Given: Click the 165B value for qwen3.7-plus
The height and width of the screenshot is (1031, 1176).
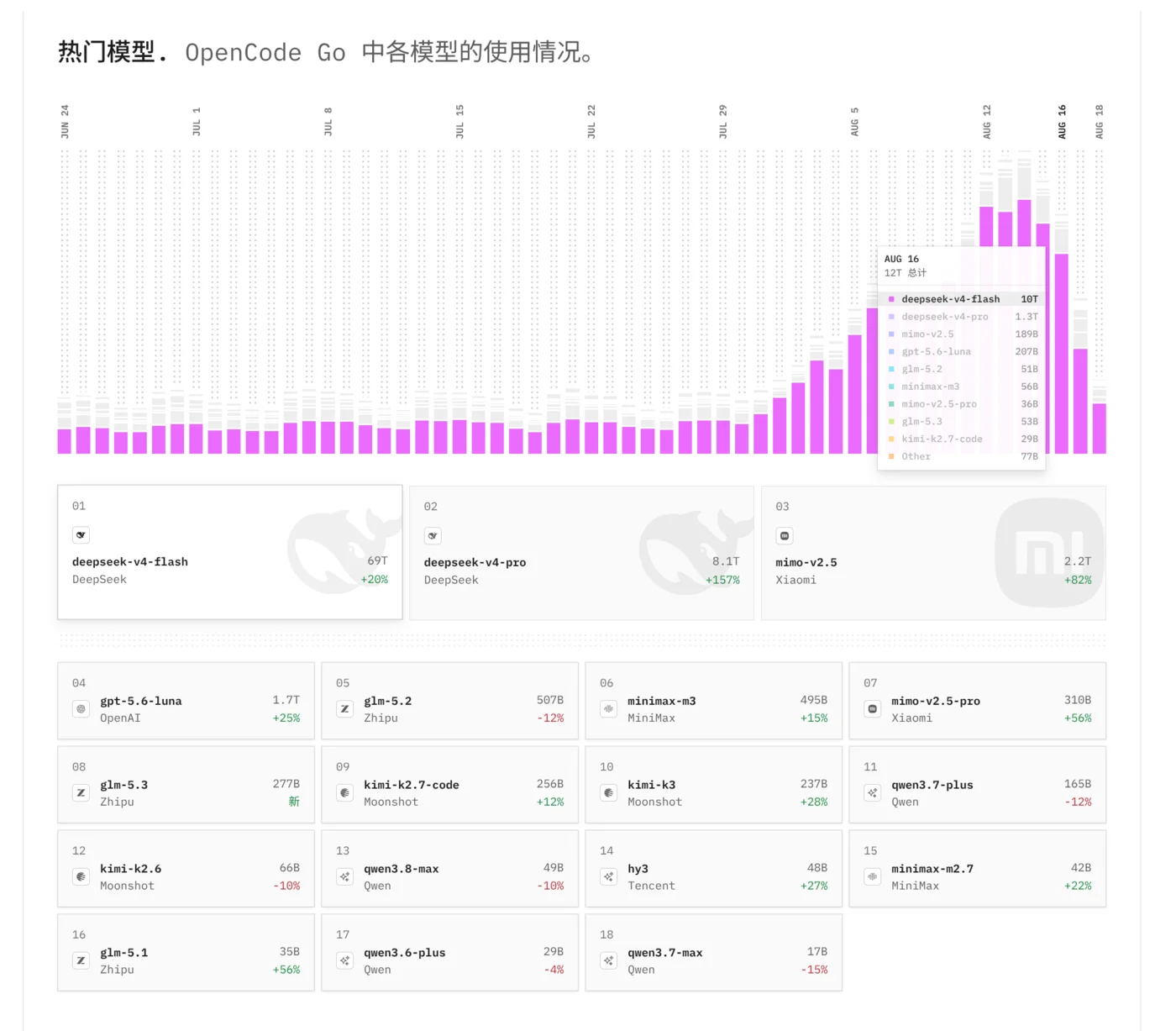Looking at the screenshot, I should point(1078,784).
